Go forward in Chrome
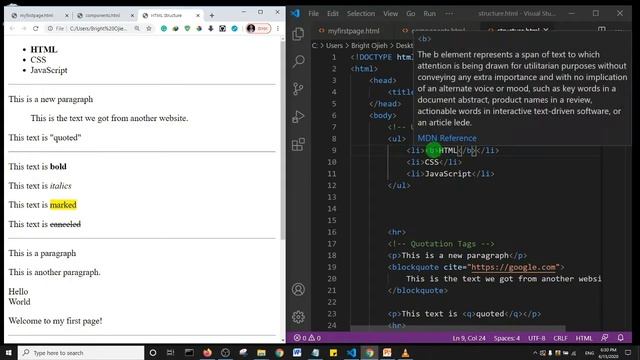 [24, 28]
